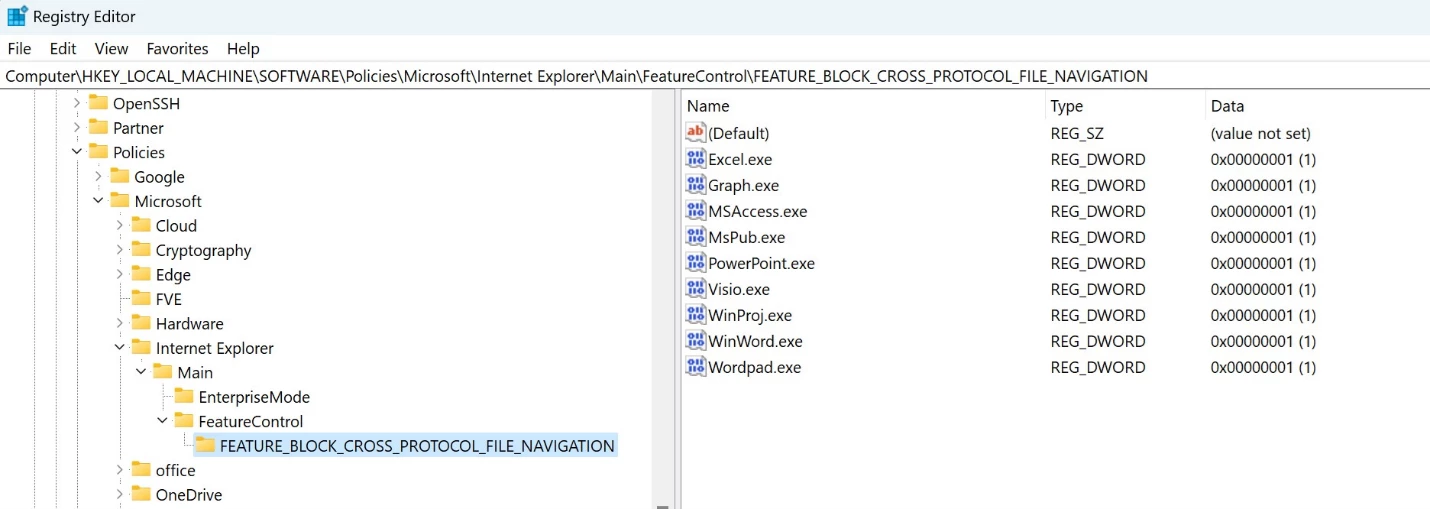This screenshot has width=1430, height=509.
Task: Click the DWORD icon next to MsPub.exe
Action: point(696,237)
